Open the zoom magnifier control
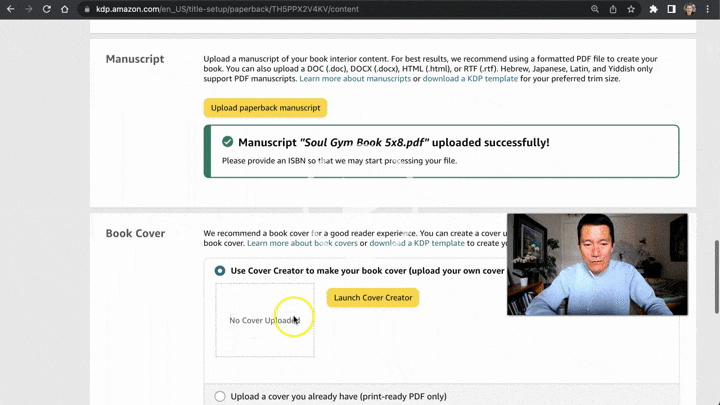The width and height of the screenshot is (720, 405). coord(595,9)
